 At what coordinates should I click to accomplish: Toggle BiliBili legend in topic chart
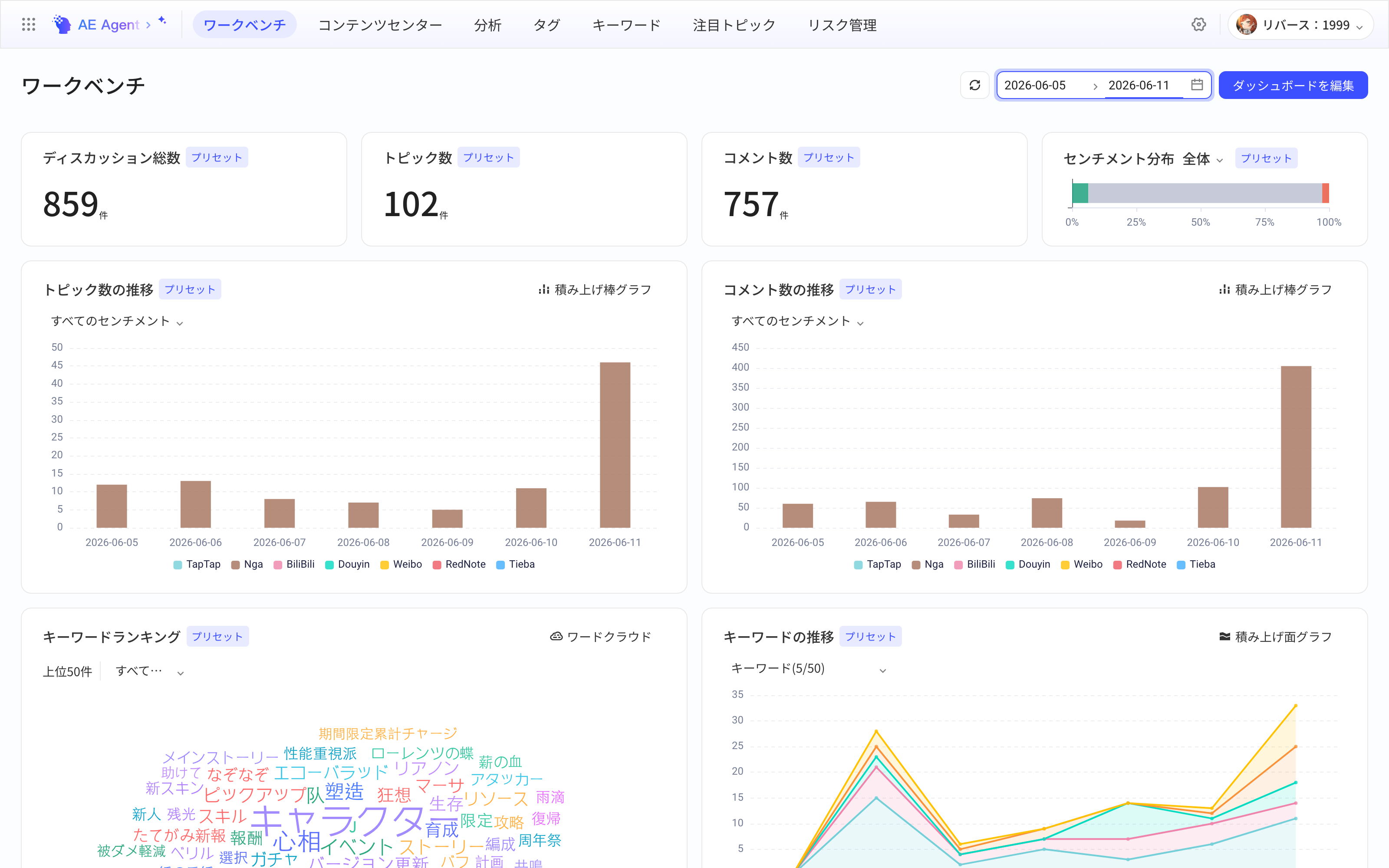(294, 564)
